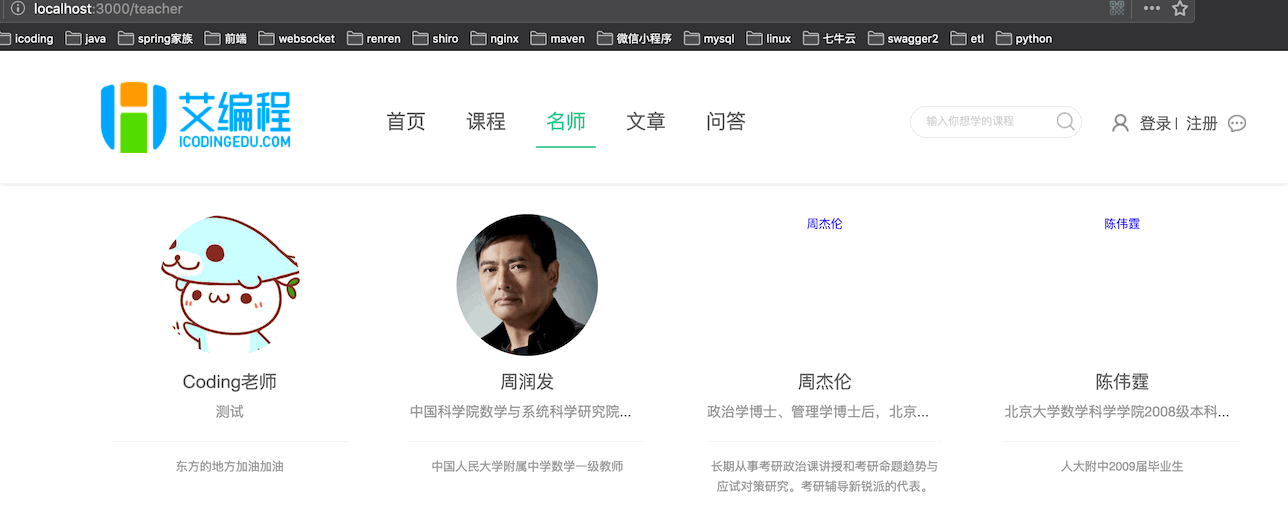Click the 周润发 portrait photo

[527, 284]
